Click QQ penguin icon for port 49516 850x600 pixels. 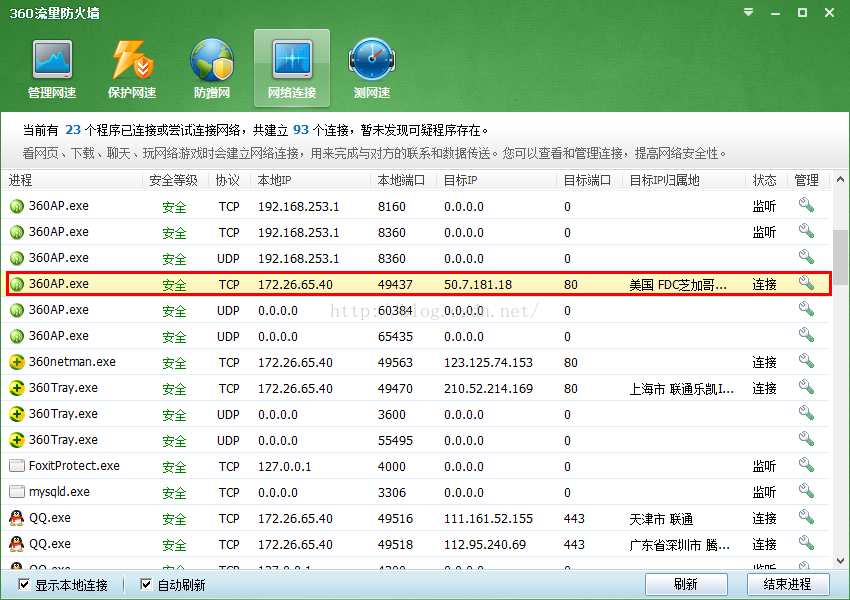pos(17,518)
